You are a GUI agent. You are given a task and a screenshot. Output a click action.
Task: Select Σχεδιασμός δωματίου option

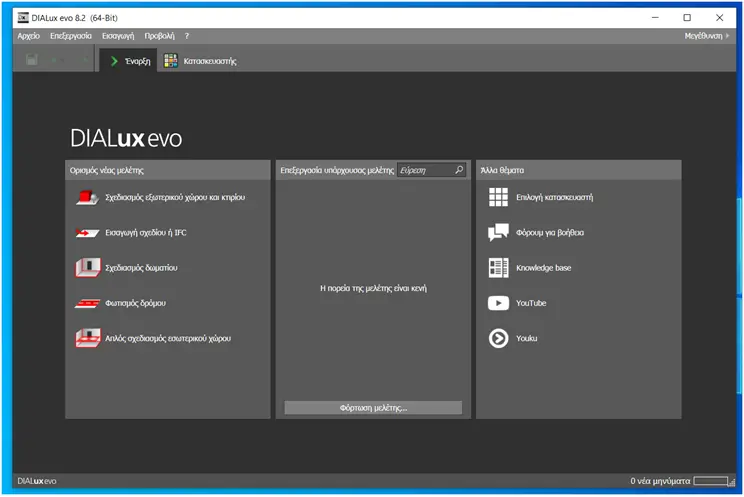point(141,268)
